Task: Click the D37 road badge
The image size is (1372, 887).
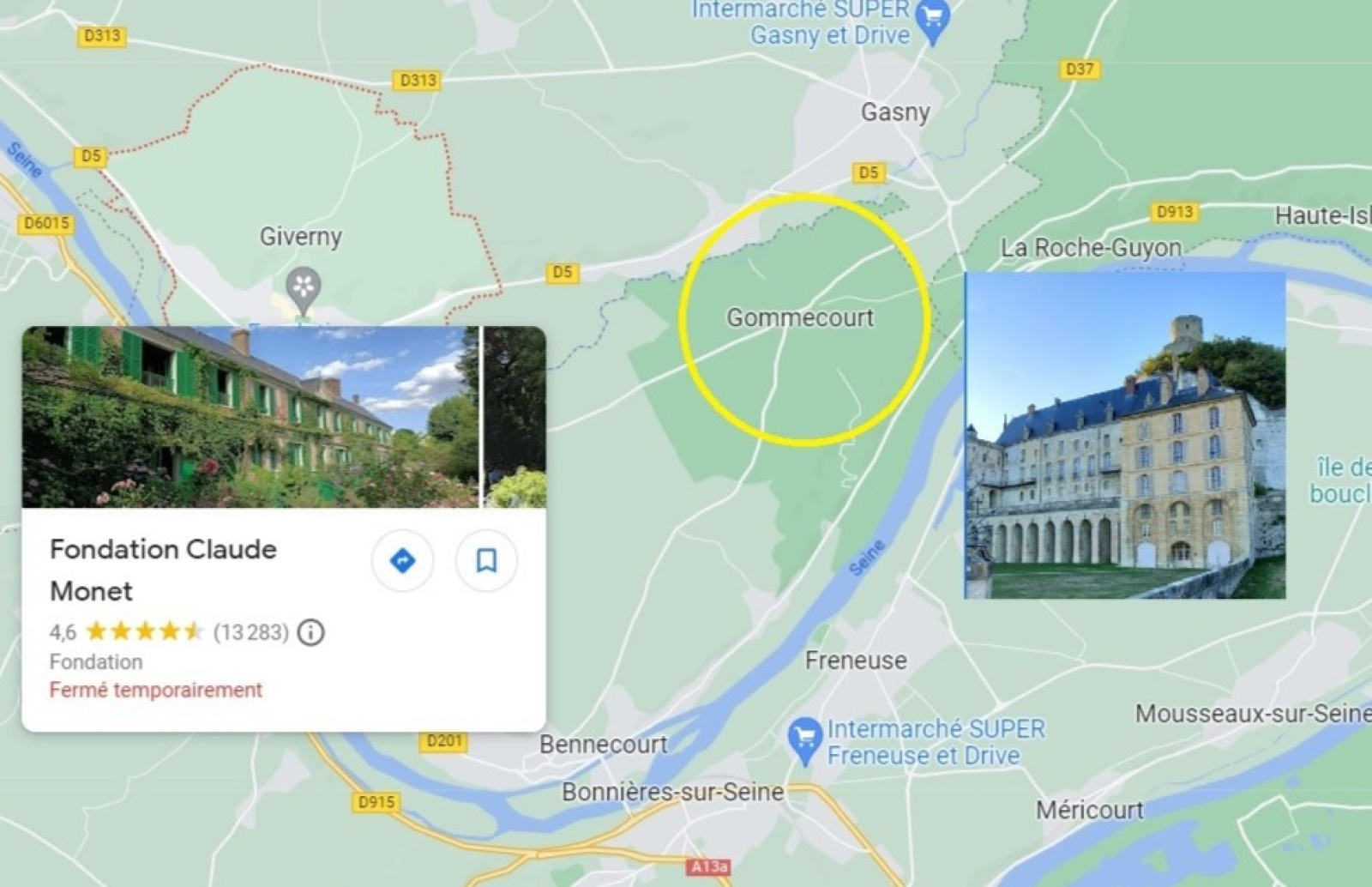Action: point(1079,69)
